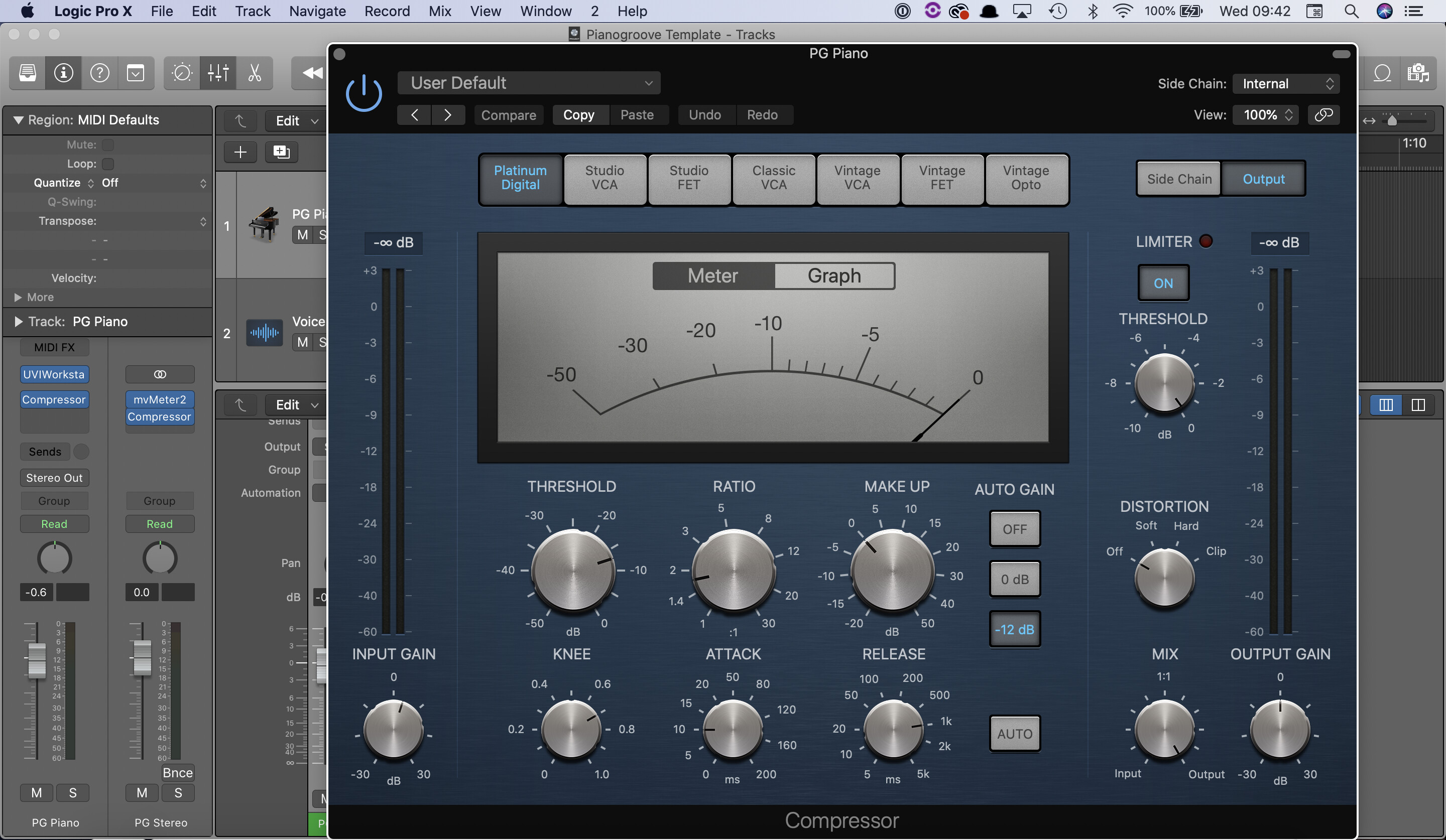The width and height of the screenshot is (1446, 840).
Task: Open the upper Edit menu in Tracks area
Action: click(x=296, y=120)
